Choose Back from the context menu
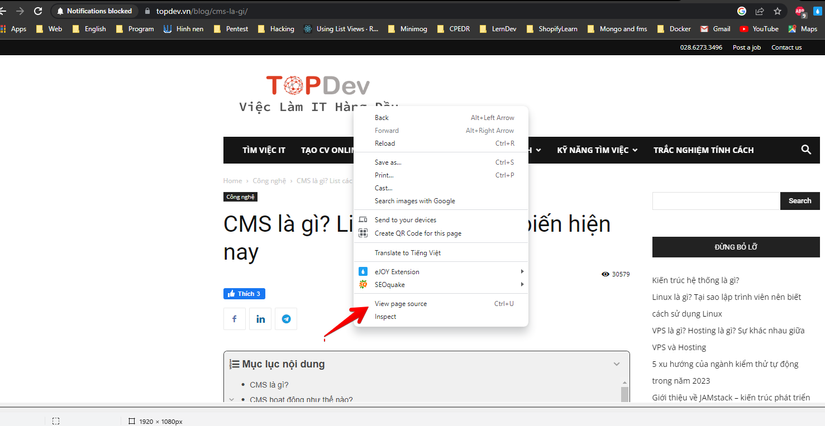 pos(440,118)
